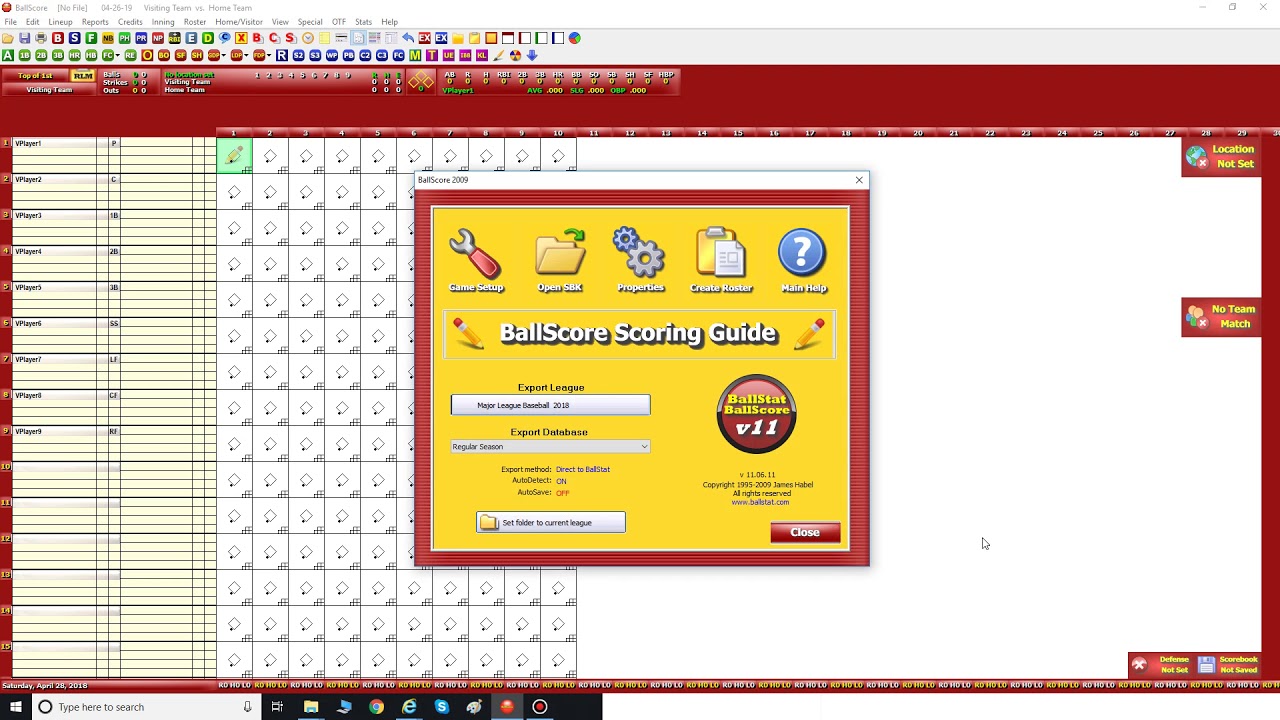Click the green F toolbar icon

tap(91, 38)
